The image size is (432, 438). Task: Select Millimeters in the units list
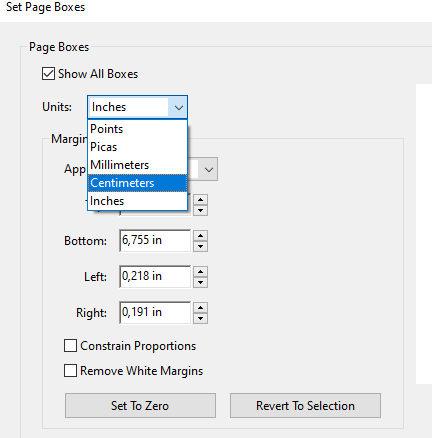137,165
